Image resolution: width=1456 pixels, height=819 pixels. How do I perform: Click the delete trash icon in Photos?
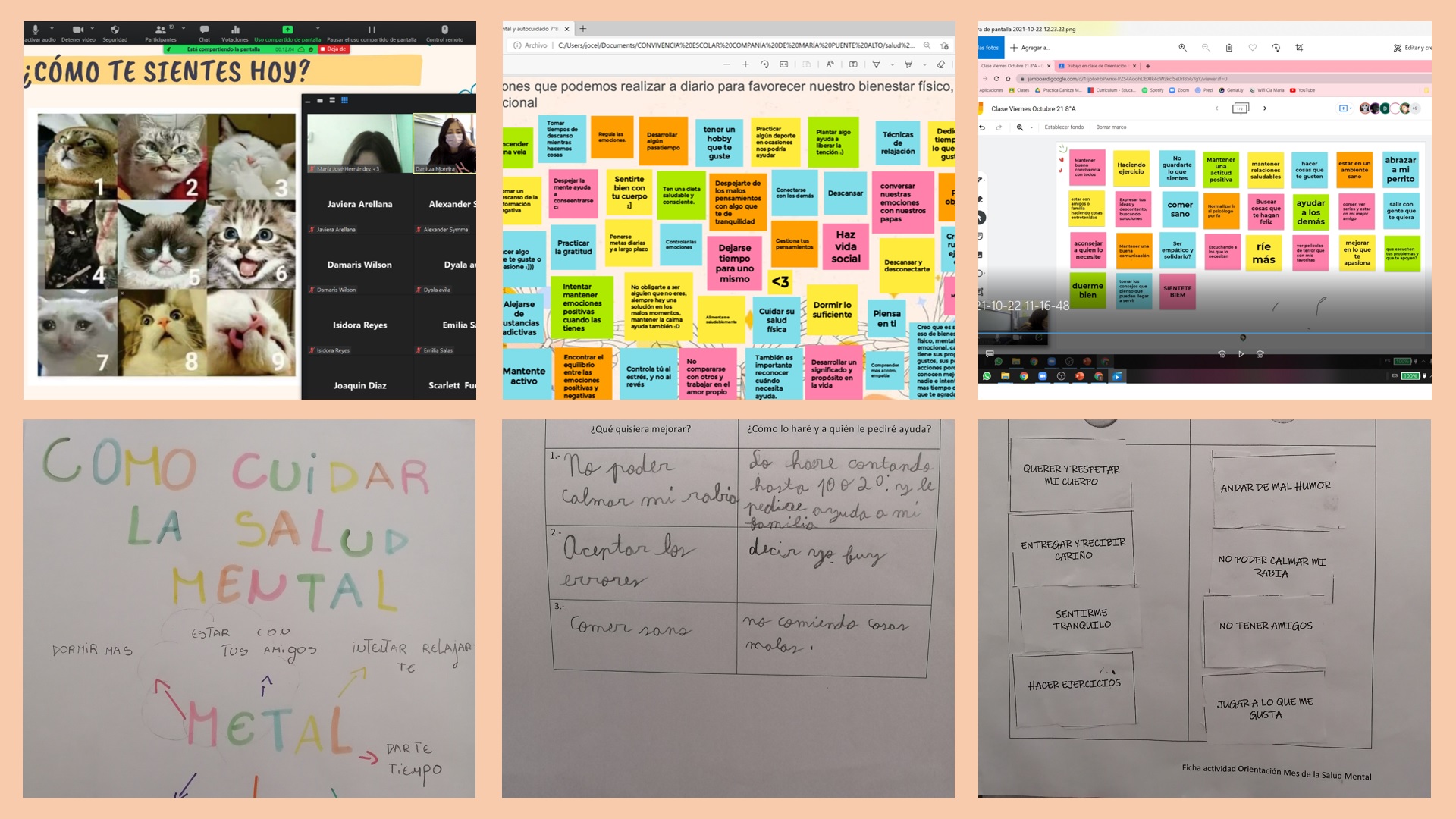(x=1228, y=48)
